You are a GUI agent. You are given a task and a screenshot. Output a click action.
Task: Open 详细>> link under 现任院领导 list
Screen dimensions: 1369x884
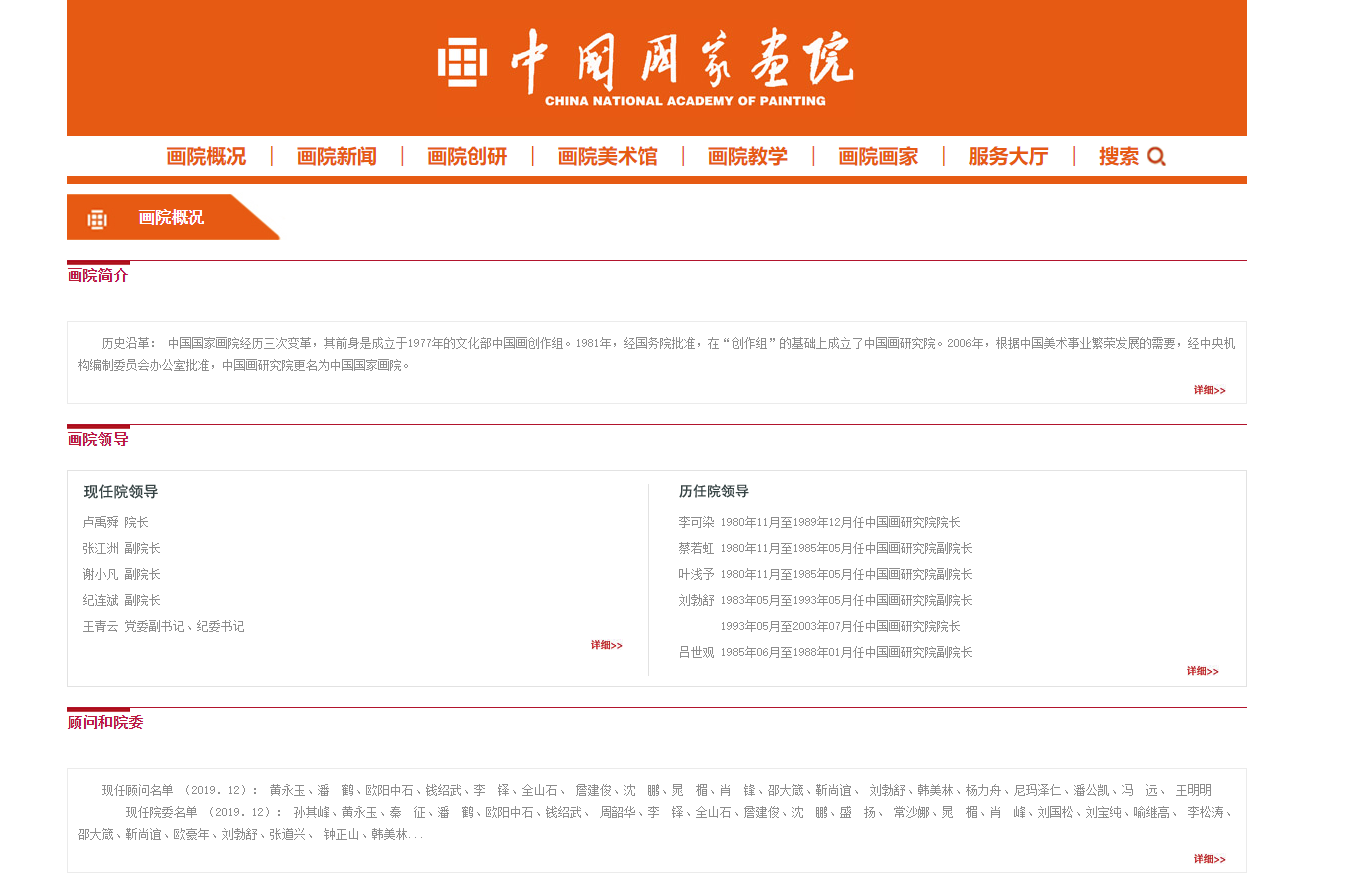click(x=606, y=645)
